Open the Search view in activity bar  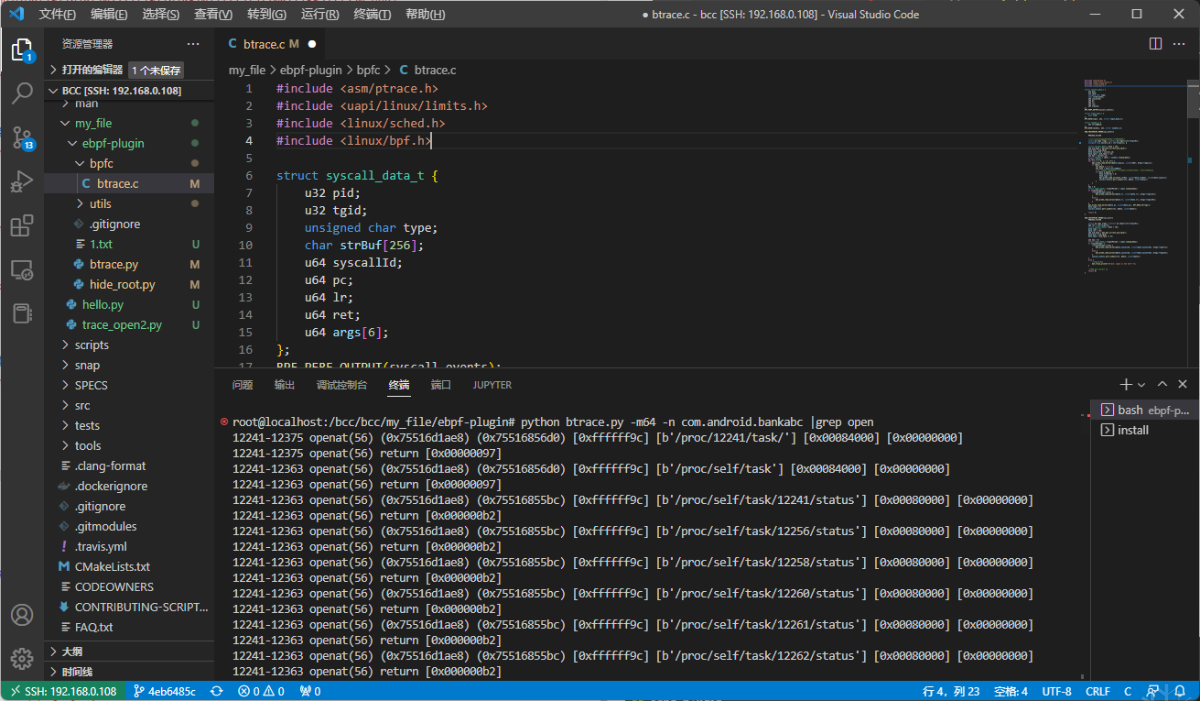click(22, 94)
